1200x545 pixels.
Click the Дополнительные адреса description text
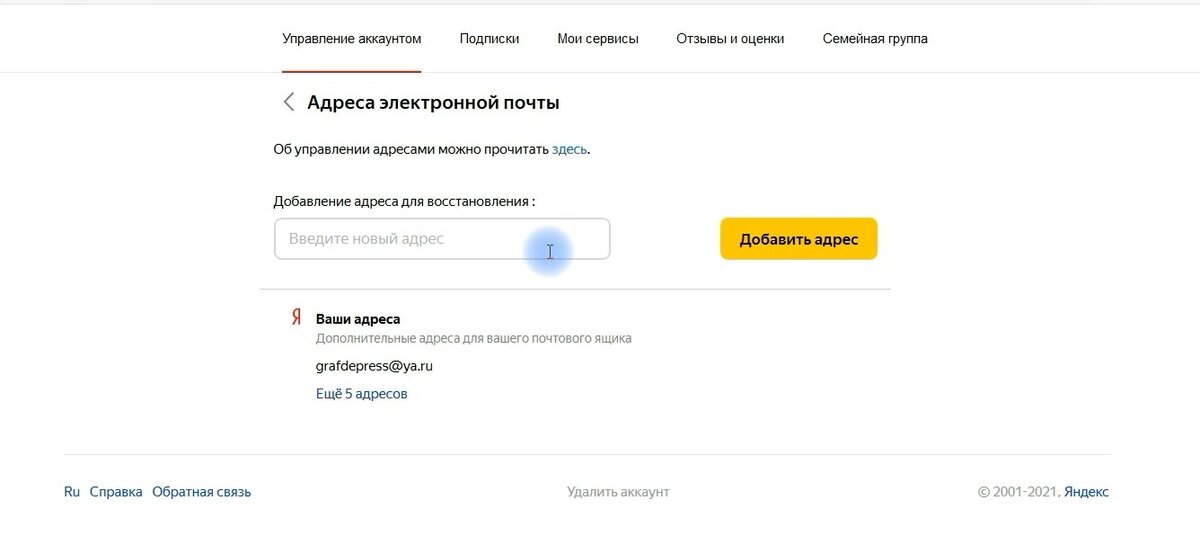[474, 339]
